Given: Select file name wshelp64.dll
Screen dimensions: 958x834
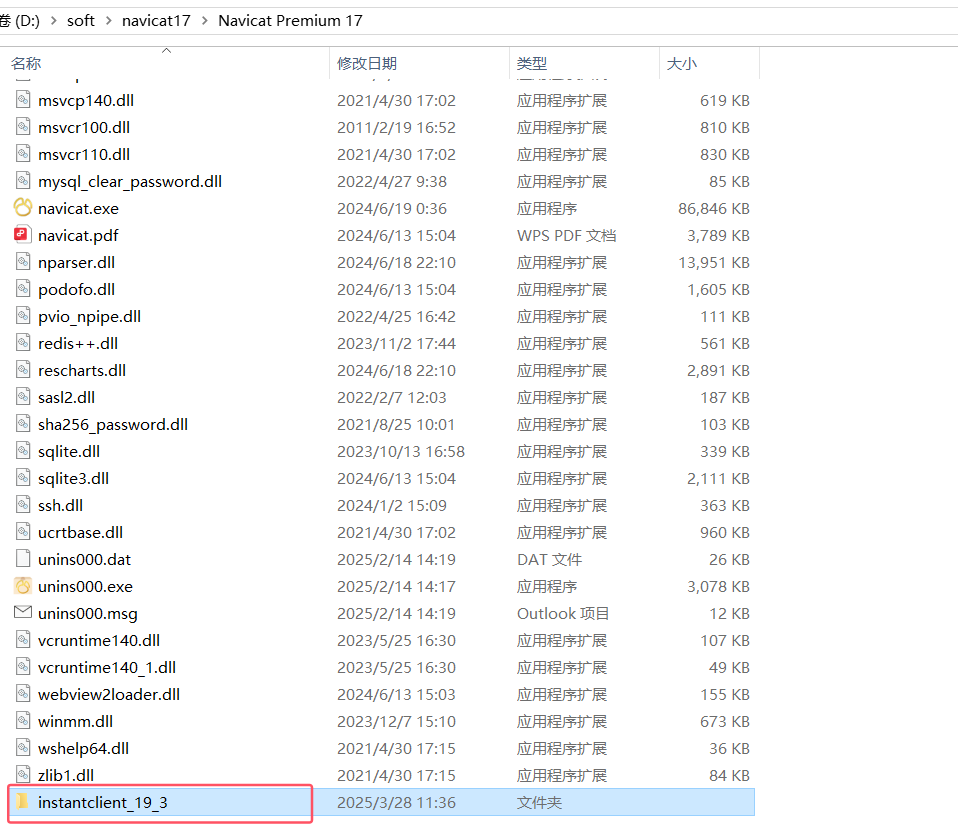Looking at the screenshot, I should [83, 748].
